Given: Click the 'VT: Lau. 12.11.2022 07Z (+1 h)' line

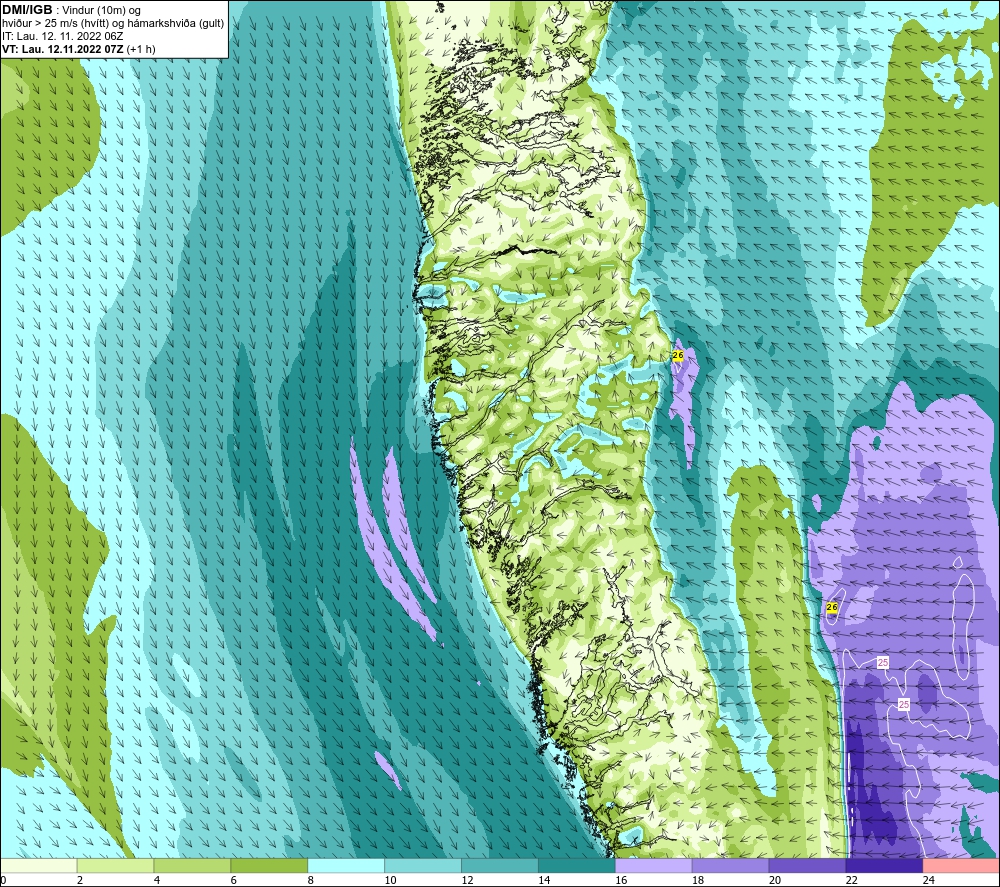Looking at the screenshot, I should coord(78,49).
